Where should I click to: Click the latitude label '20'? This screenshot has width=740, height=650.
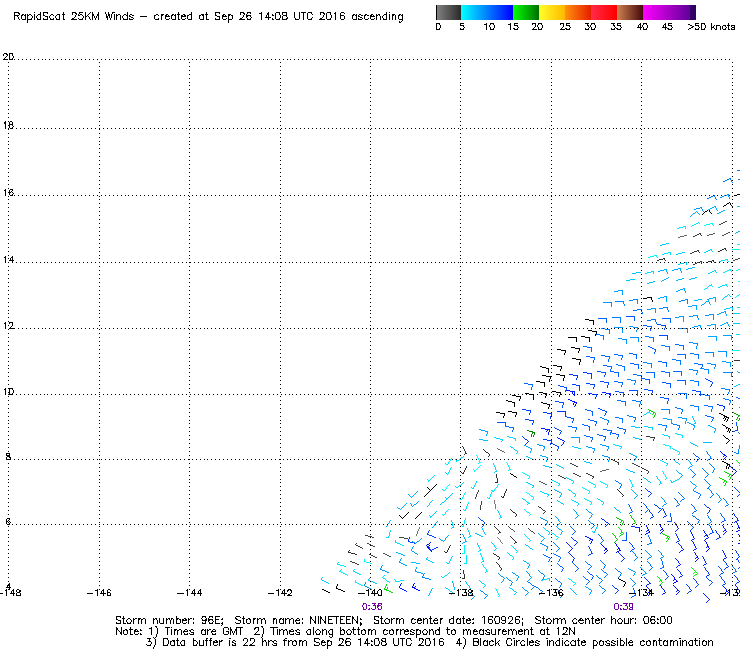click(x=8, y=57)
